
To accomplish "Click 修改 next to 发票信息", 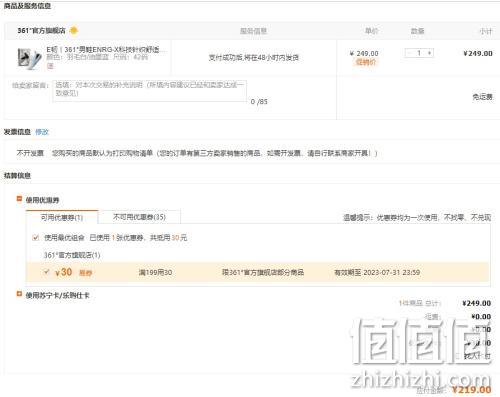I will 42,132.
